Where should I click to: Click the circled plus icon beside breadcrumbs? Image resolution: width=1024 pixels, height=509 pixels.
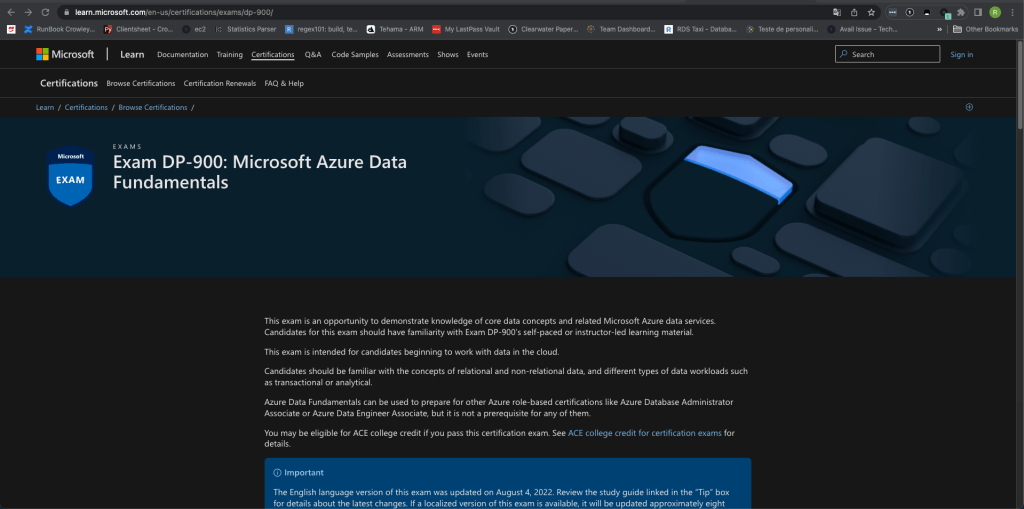coord(968,107)
